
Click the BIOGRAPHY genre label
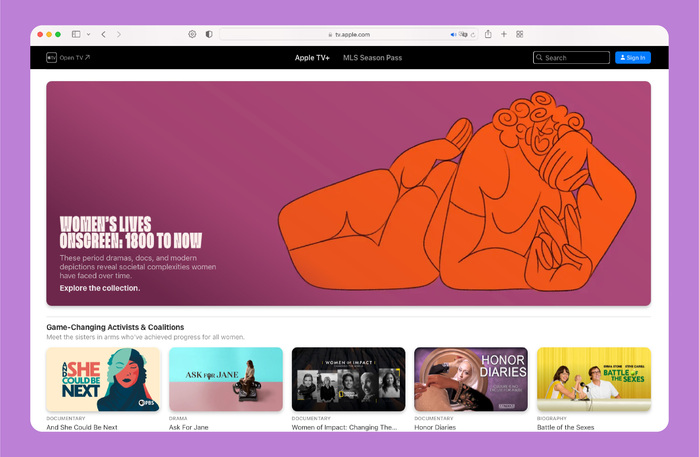pyautogui.click(x=552, y=418)
